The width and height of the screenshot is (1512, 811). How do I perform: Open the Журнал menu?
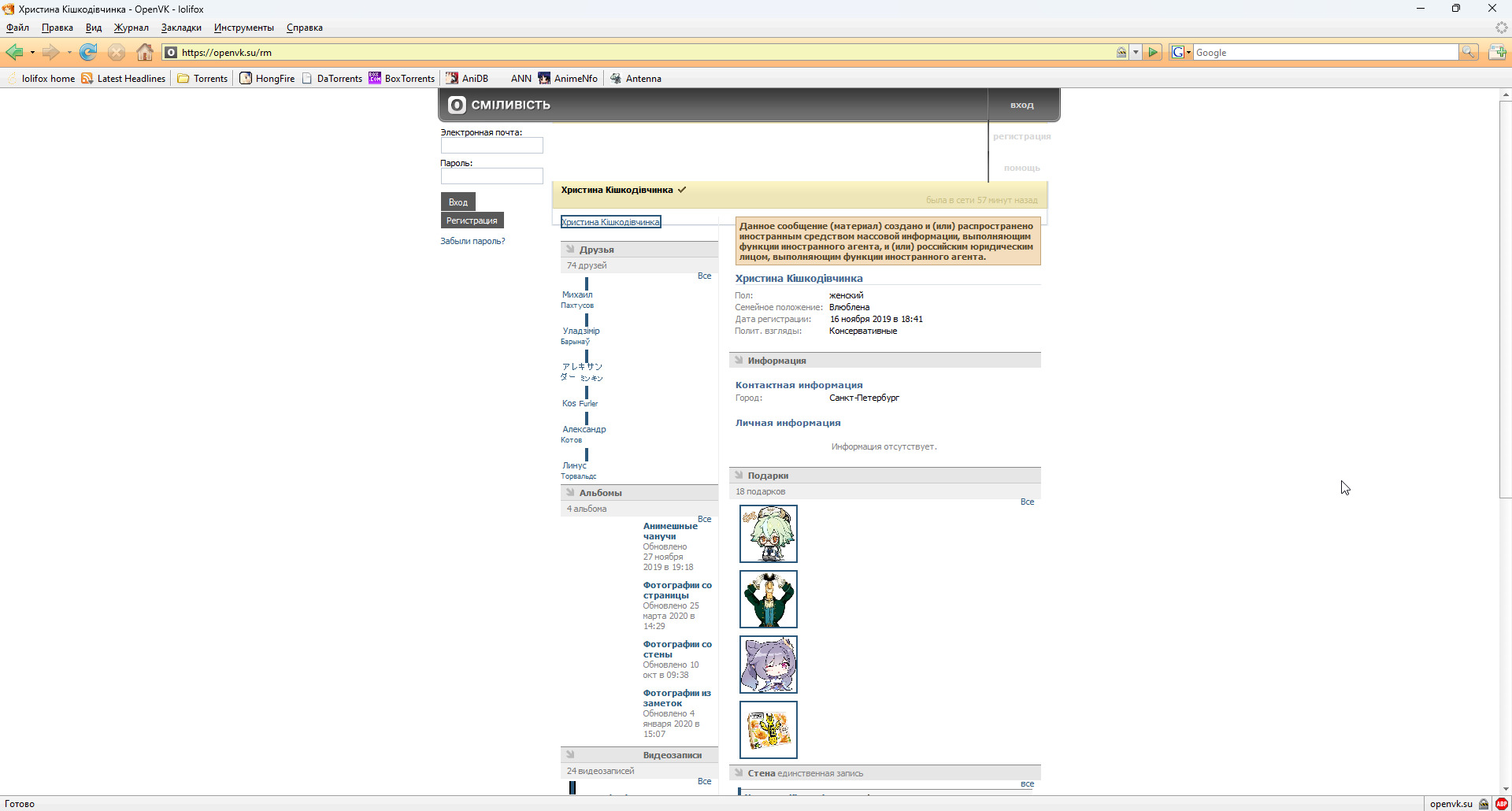132,28
